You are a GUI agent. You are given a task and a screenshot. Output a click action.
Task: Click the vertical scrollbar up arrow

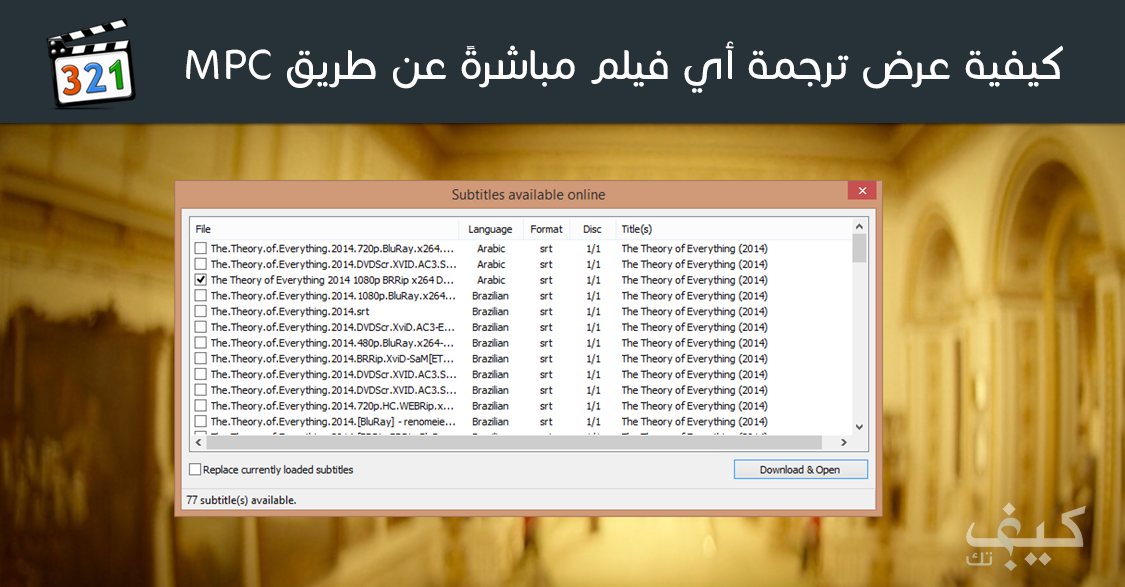pos(859,227)
